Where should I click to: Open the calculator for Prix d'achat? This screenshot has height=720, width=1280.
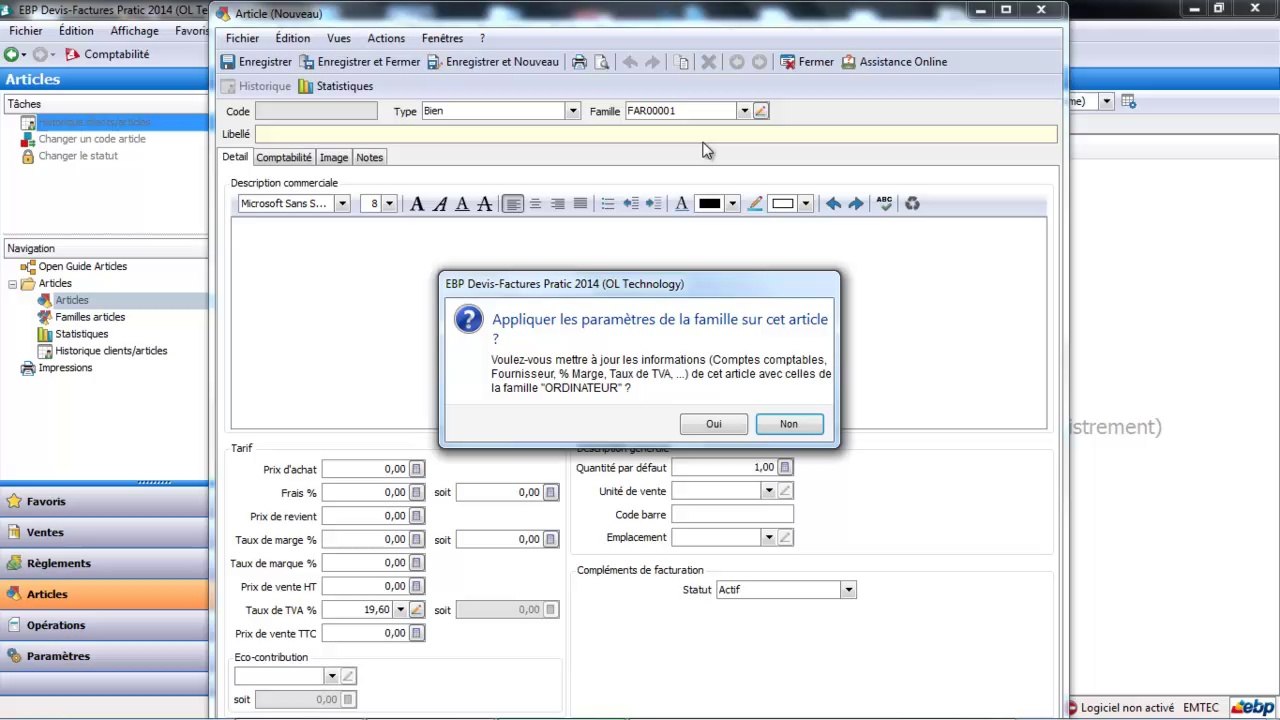[x=417, y=469]
